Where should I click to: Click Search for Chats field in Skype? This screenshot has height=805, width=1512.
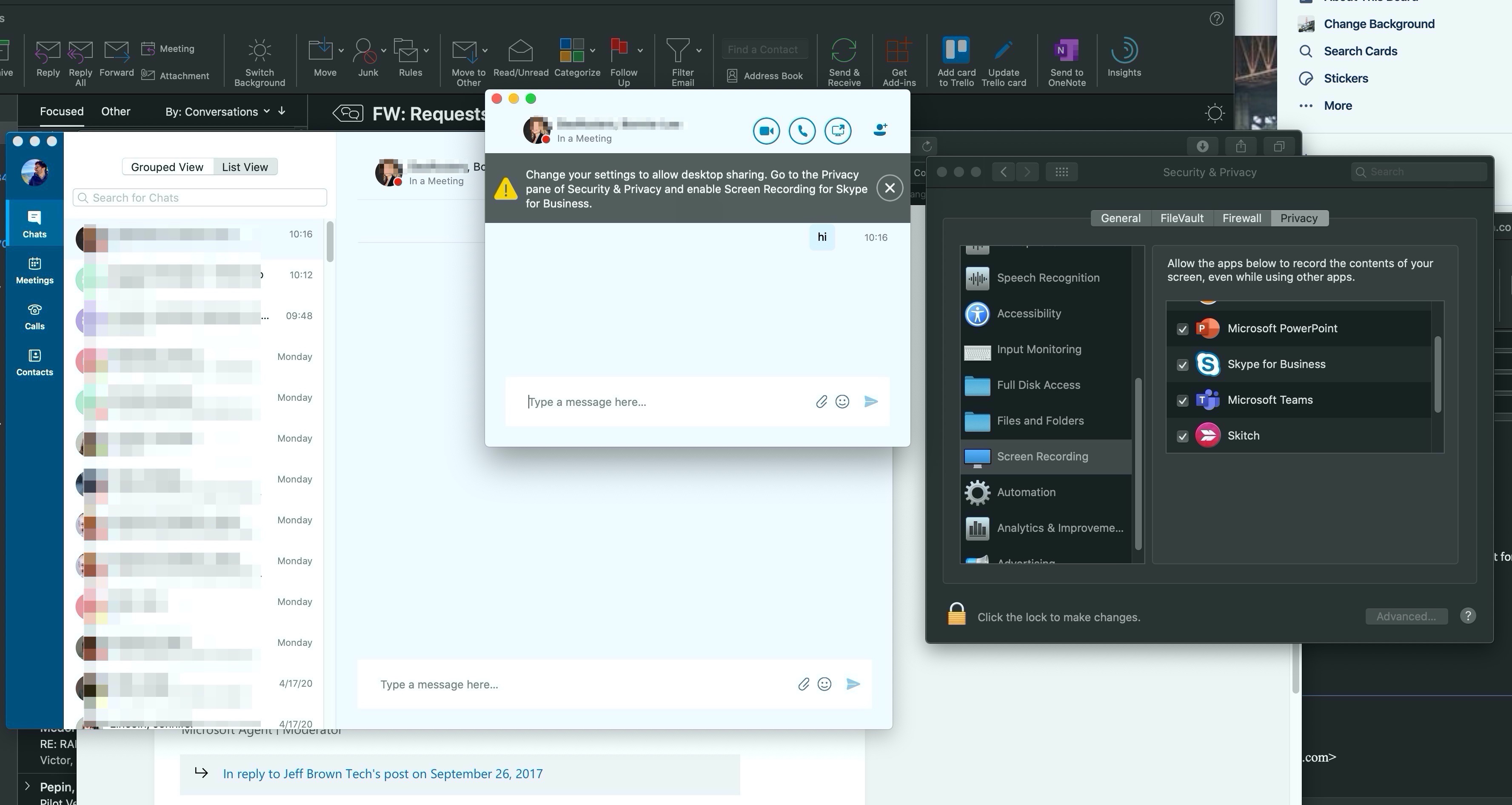click(x=200, y=197)
